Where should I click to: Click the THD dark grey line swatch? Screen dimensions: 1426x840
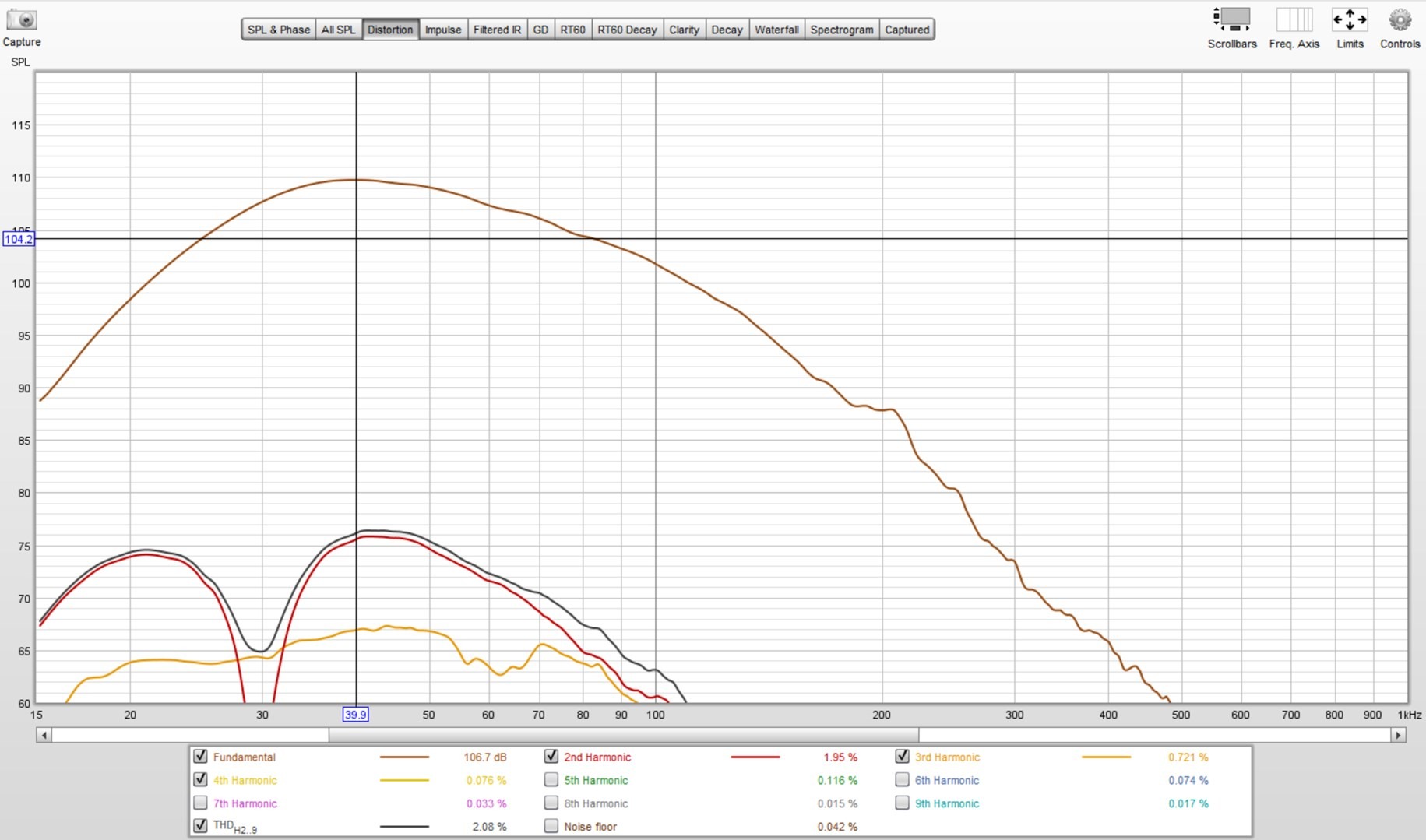pos(404,826)
